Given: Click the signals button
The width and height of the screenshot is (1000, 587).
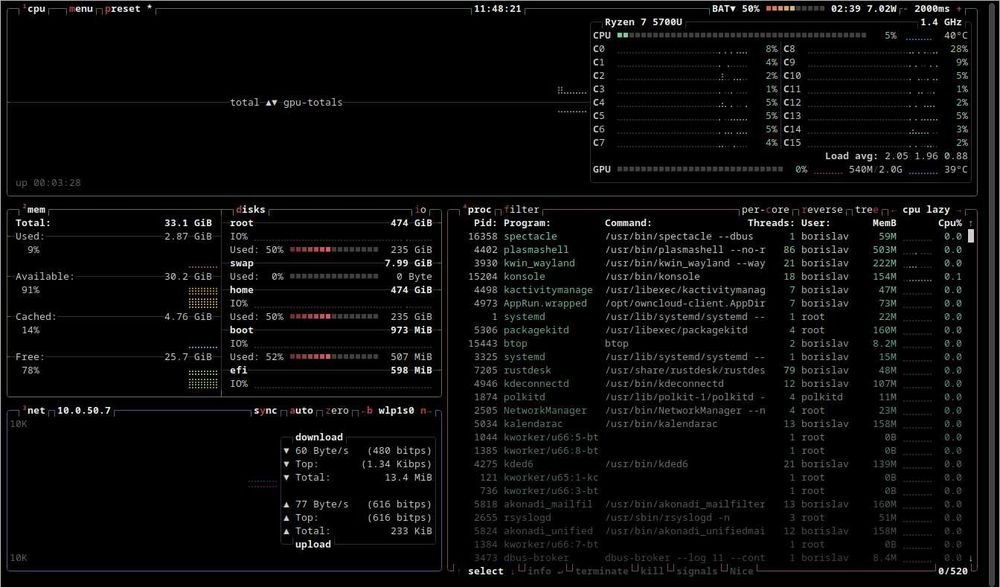Looking at the screenshot, I should 696,571.
